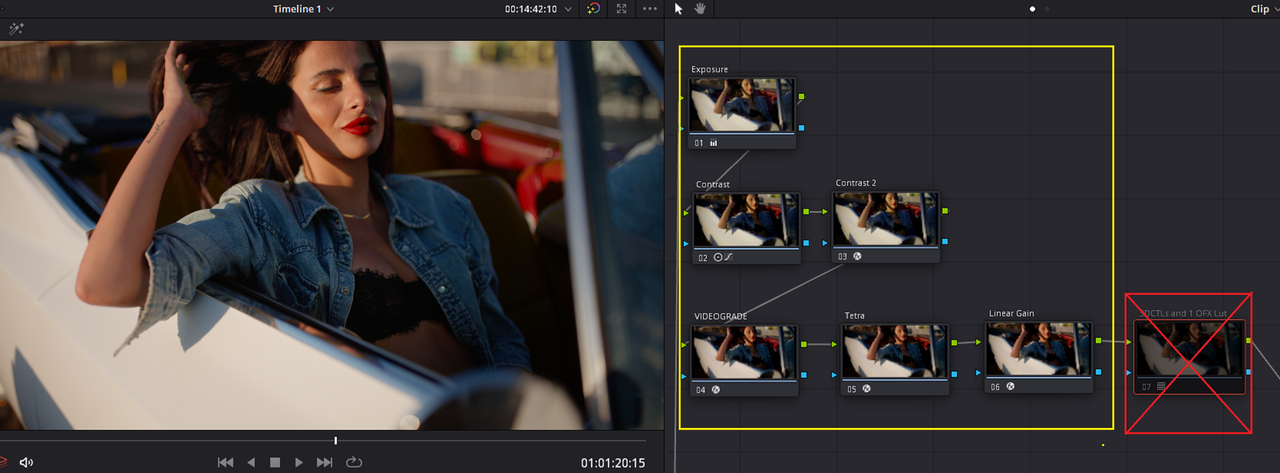Stop playback
The height and width of the screenshot is (473, 1280).
(x=275, y=462)
